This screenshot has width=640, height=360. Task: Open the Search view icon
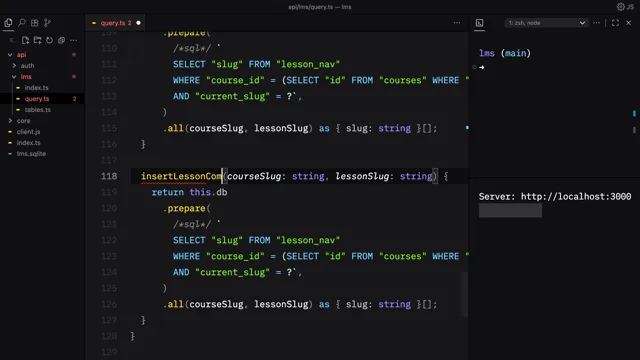(x=22, y=23)
